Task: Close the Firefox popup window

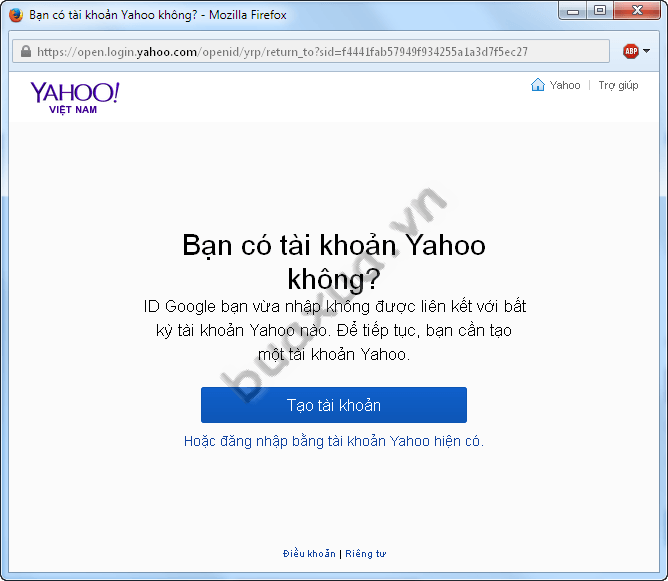Action: click(637, 11)
